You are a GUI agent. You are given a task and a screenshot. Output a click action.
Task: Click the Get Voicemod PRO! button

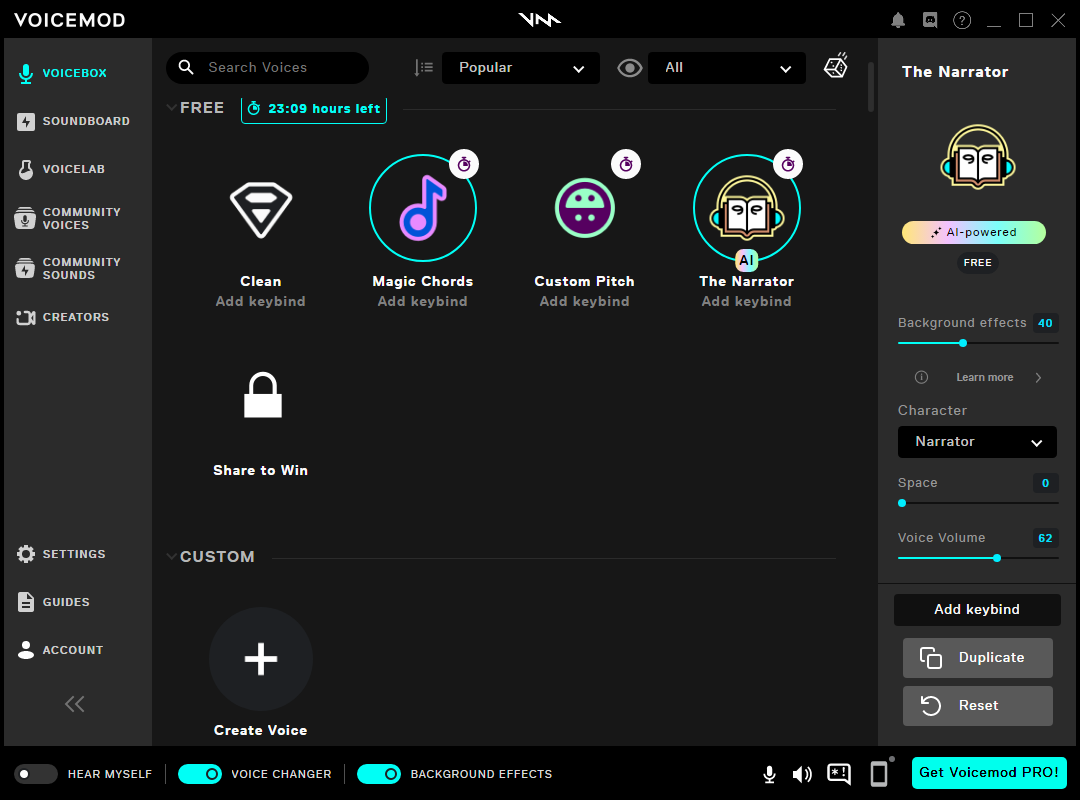989,772
